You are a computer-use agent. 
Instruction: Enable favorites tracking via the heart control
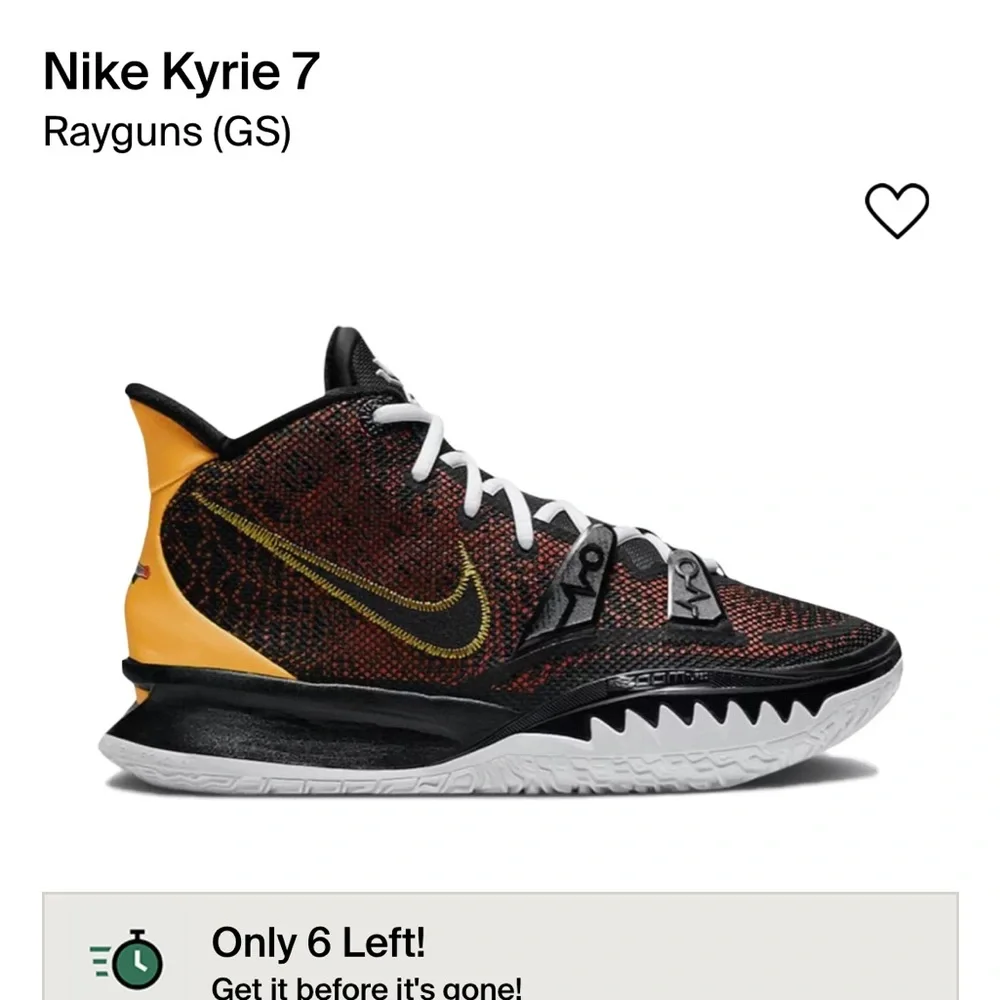pyautogui.click(x=897, y=210)
